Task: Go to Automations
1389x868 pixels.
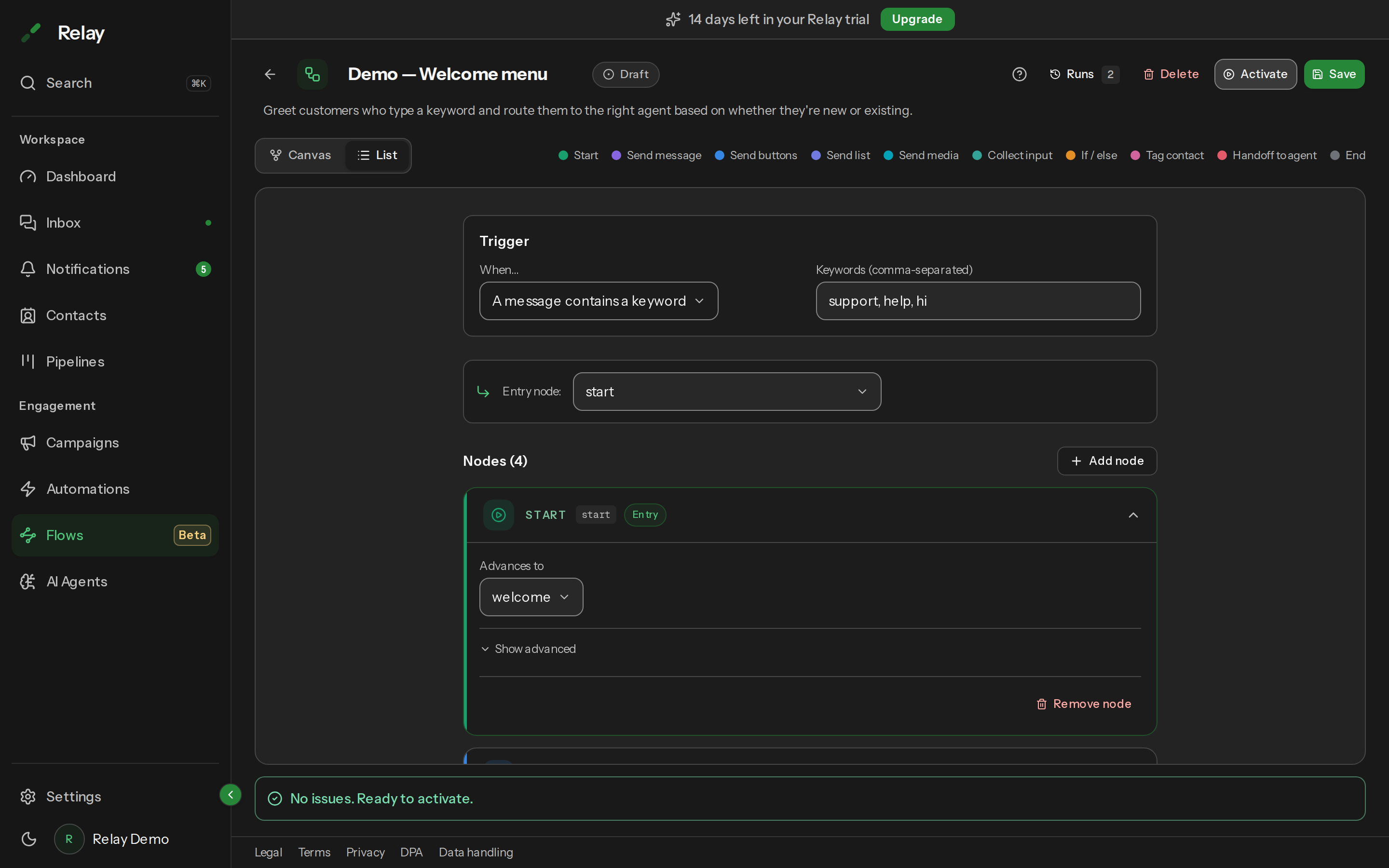Action: 115,489
